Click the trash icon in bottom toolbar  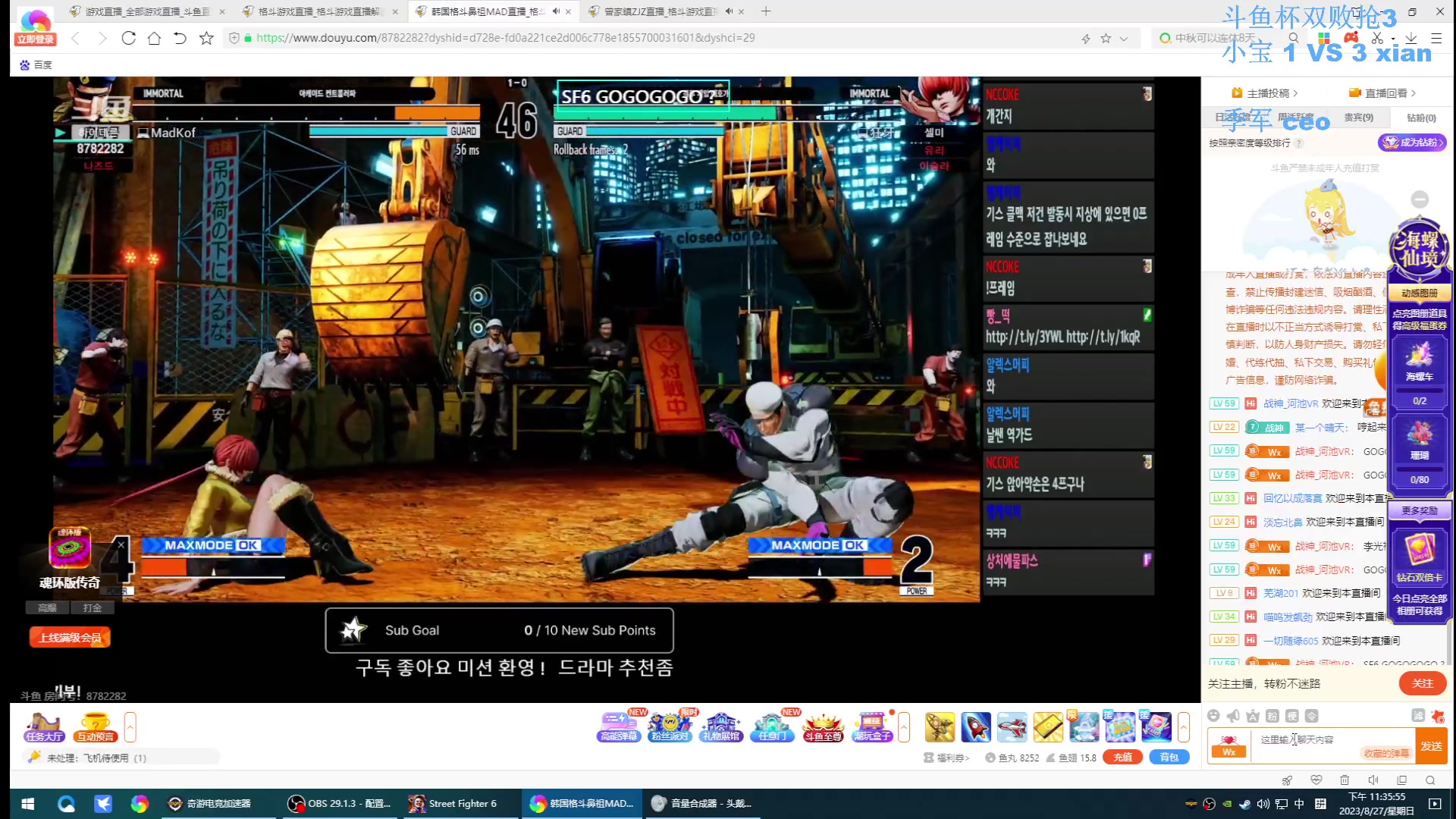coord(1345,780)
